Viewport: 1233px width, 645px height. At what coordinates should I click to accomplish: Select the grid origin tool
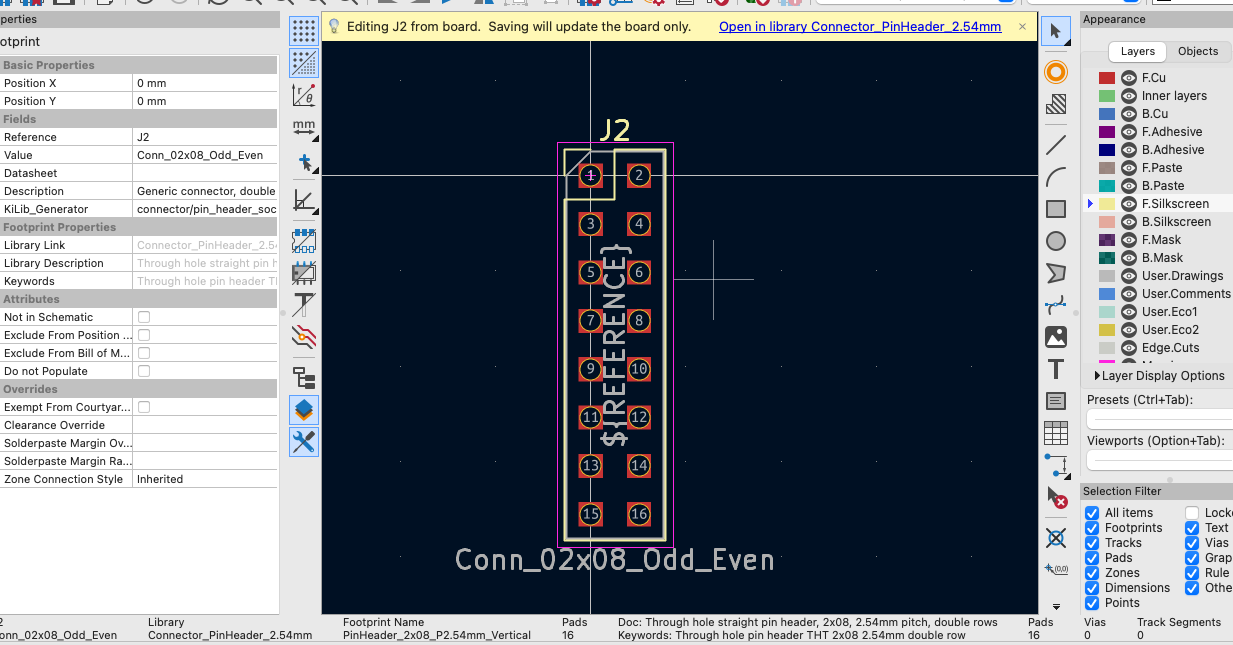[1055, 569]
